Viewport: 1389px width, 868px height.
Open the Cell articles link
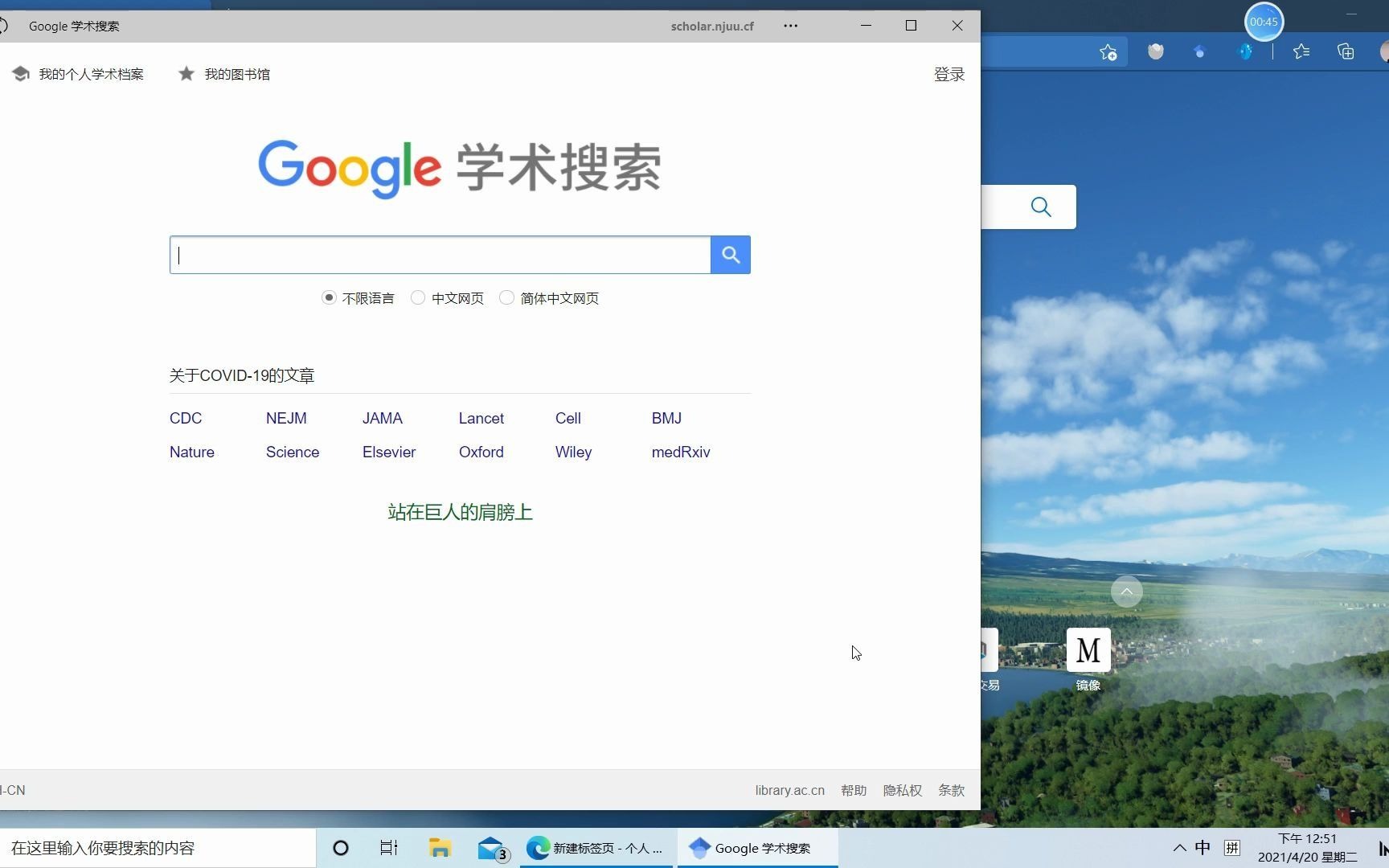(x=568, y=419)
